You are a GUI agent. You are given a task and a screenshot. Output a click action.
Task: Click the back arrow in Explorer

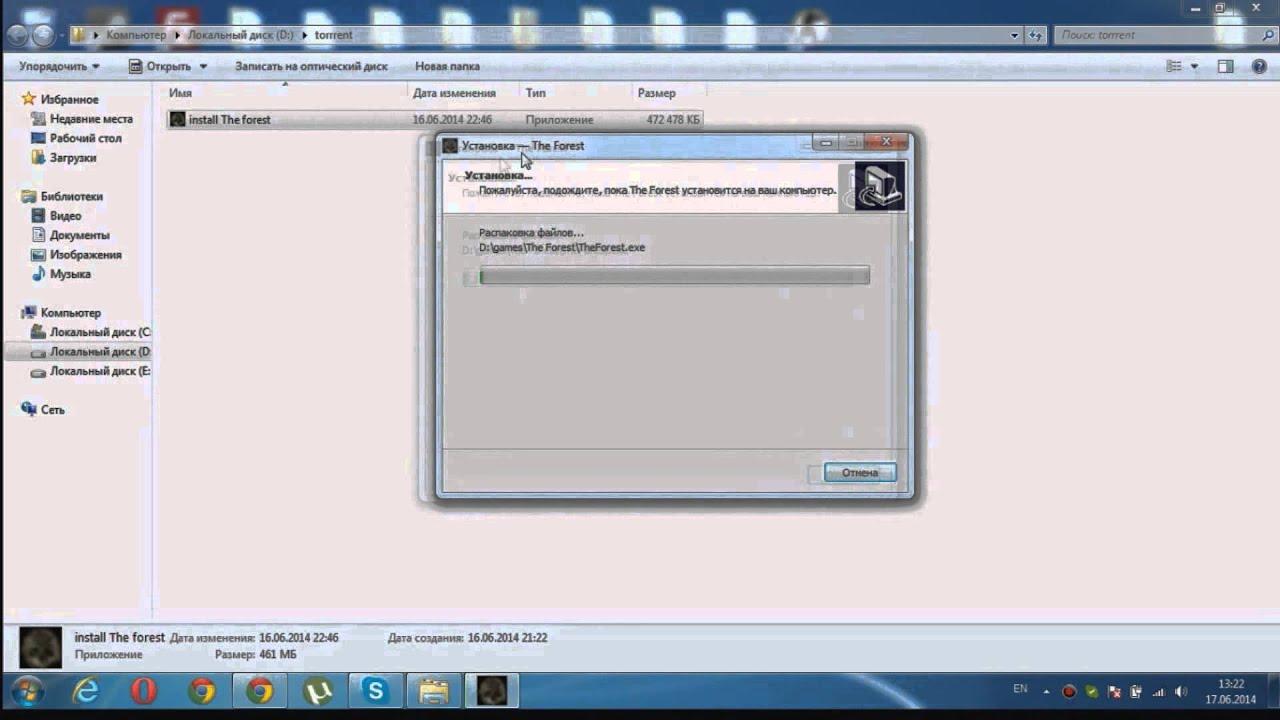coord(18,35)
